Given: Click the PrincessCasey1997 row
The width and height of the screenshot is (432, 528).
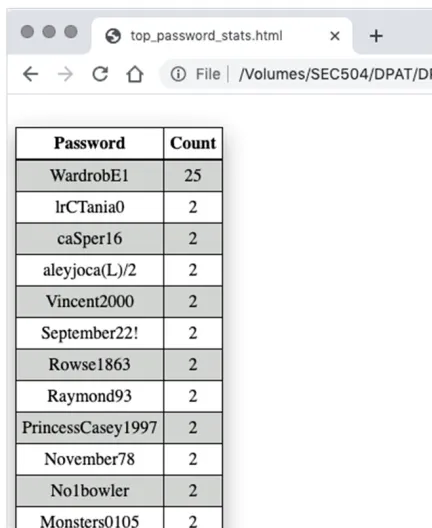Looking at the screenshot, I should click(x=119, y=428).
